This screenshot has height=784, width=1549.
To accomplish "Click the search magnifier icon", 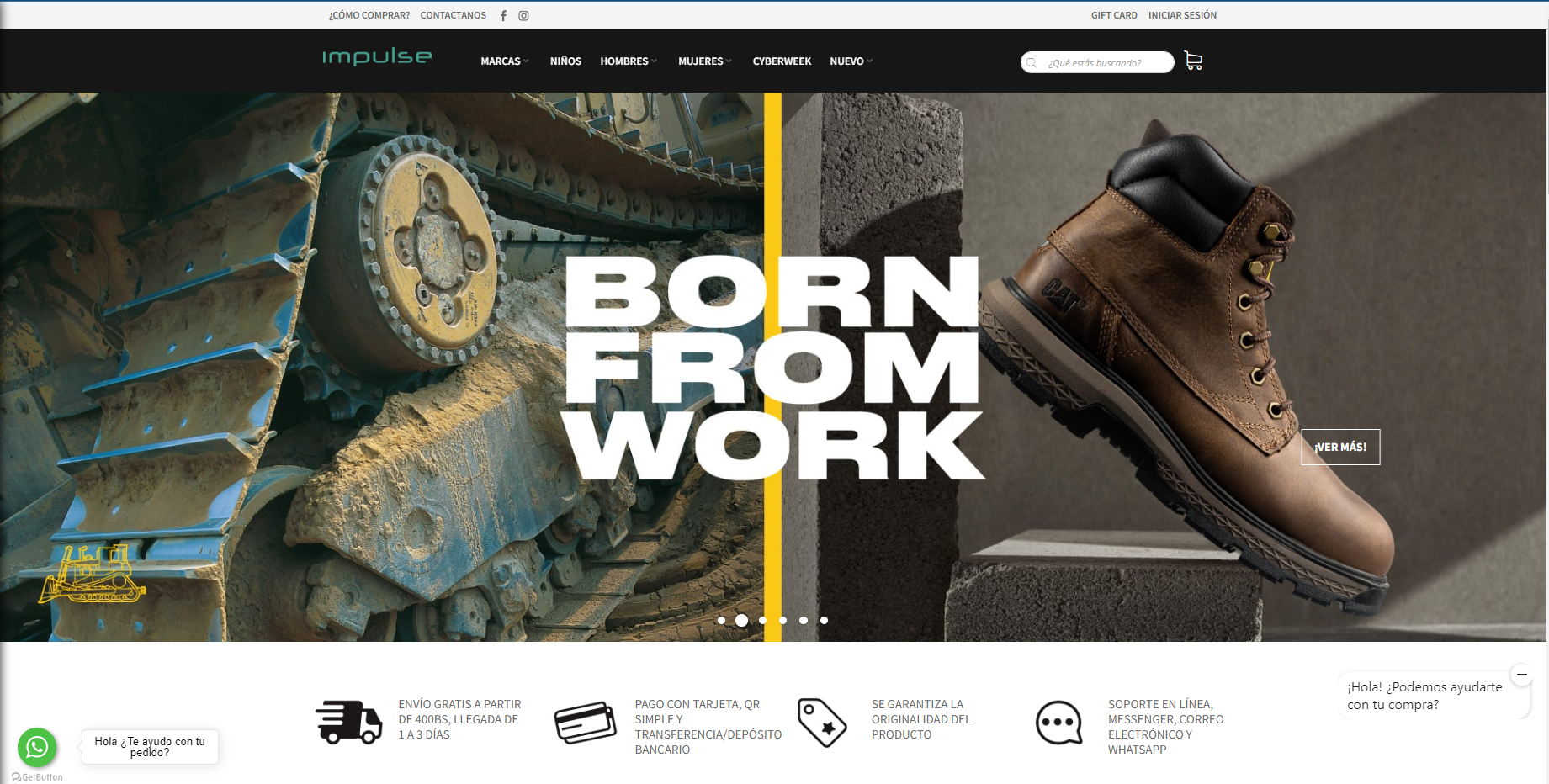I will pyautogui.click(x=1032, y=62).
